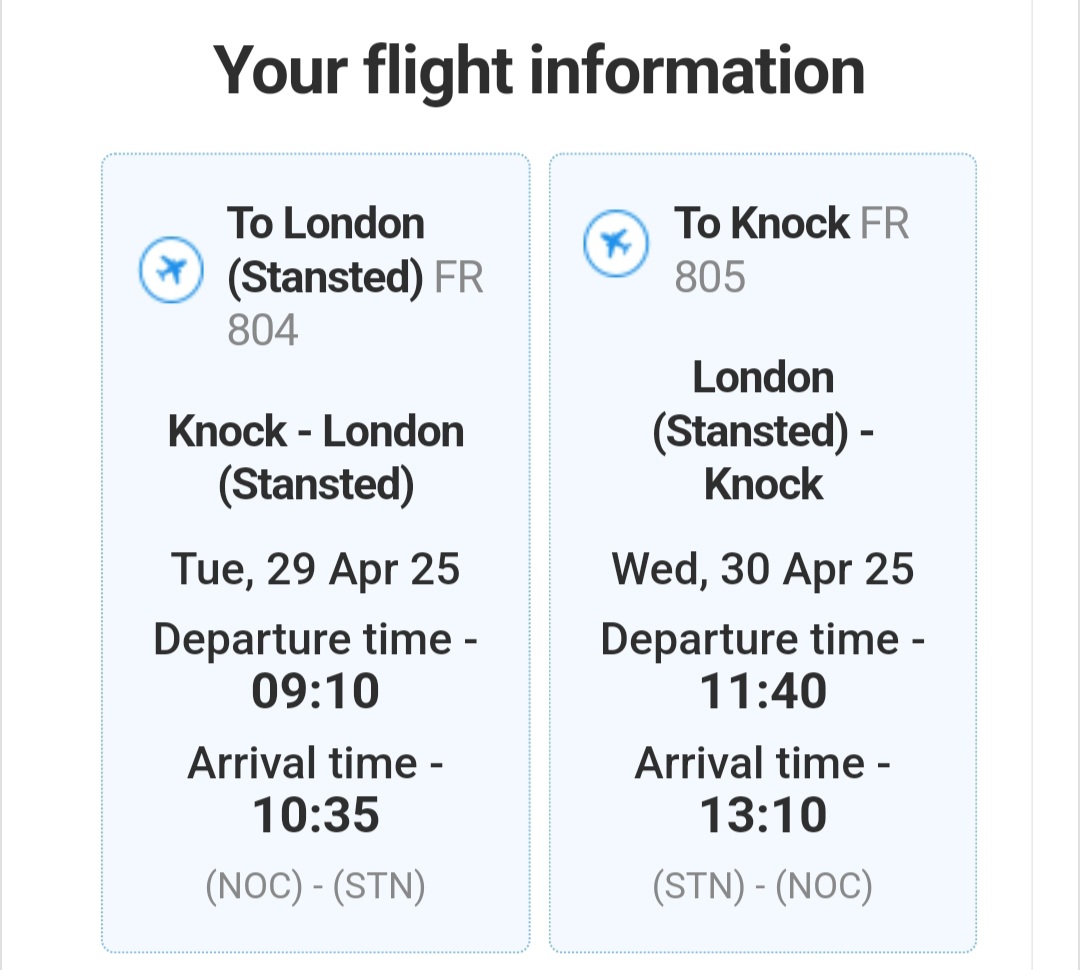1080x970 pixels.
Task: Select flight number 805
Action: click(709, 277)
